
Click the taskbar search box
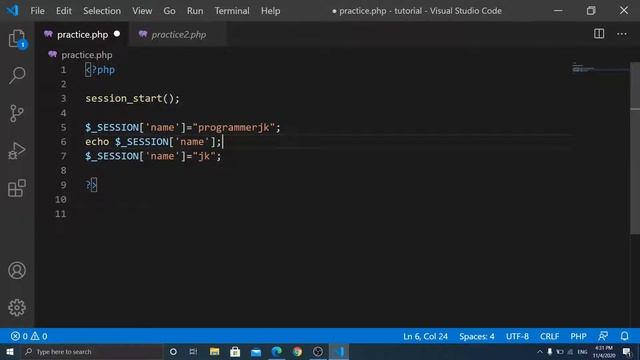[92, 351]
